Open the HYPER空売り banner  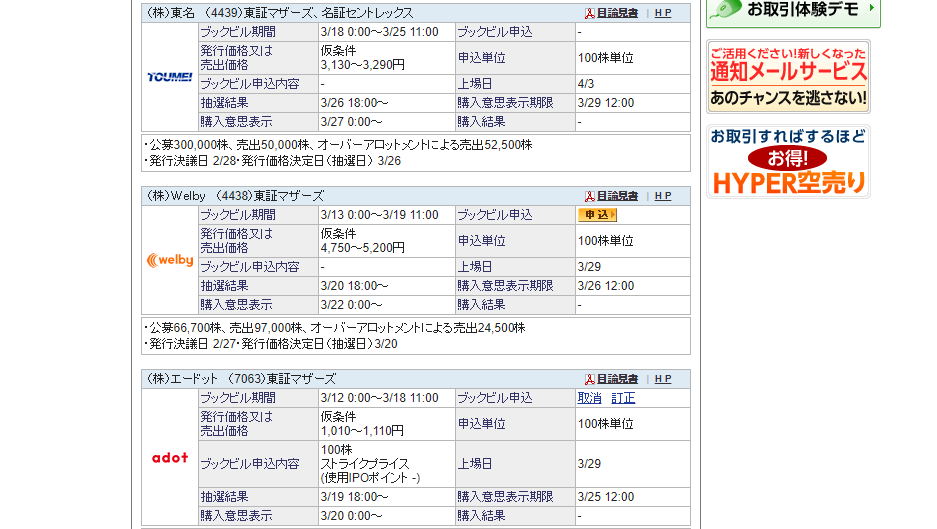[788, 162]
